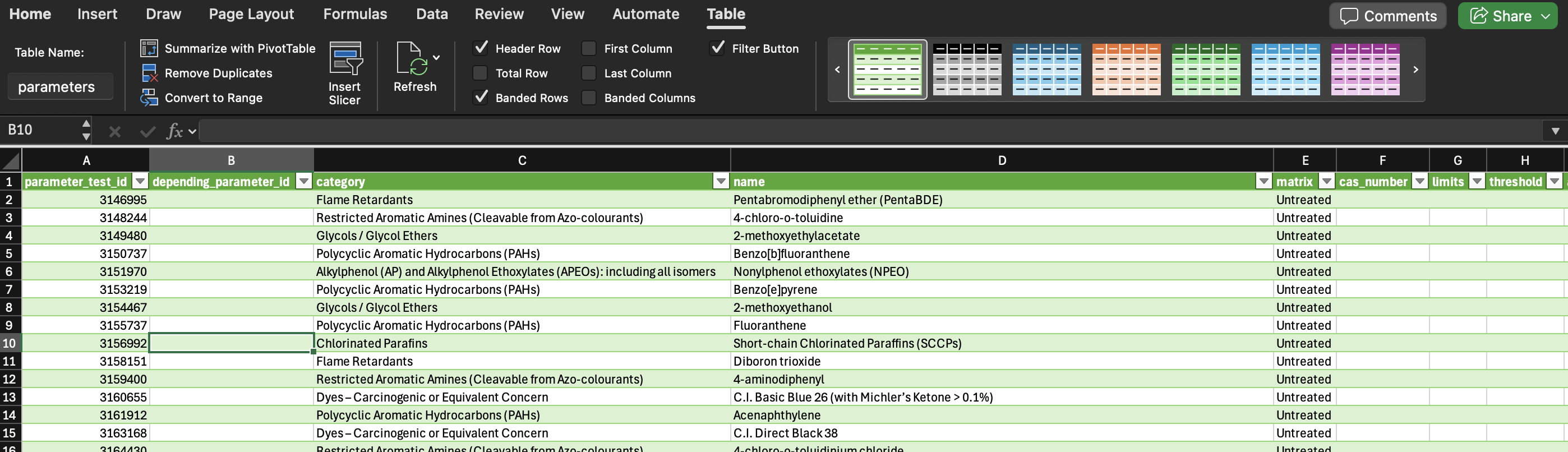
Task: Select row 10 header
Action: [10, 343]
